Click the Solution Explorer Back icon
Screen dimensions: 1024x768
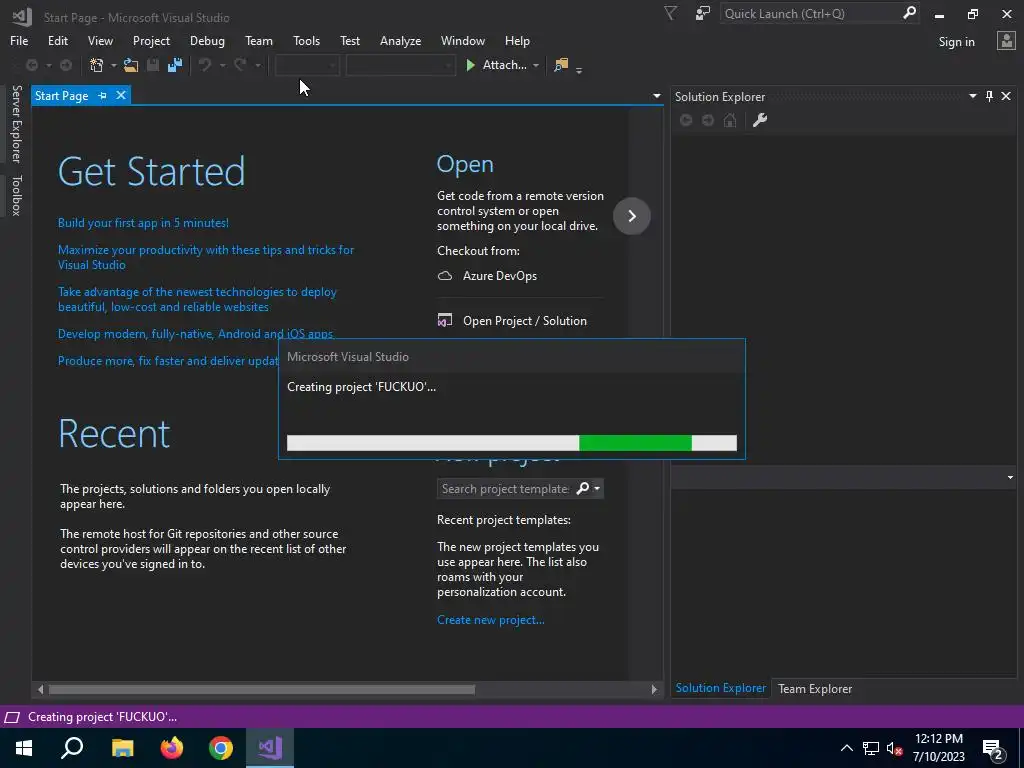686,120
